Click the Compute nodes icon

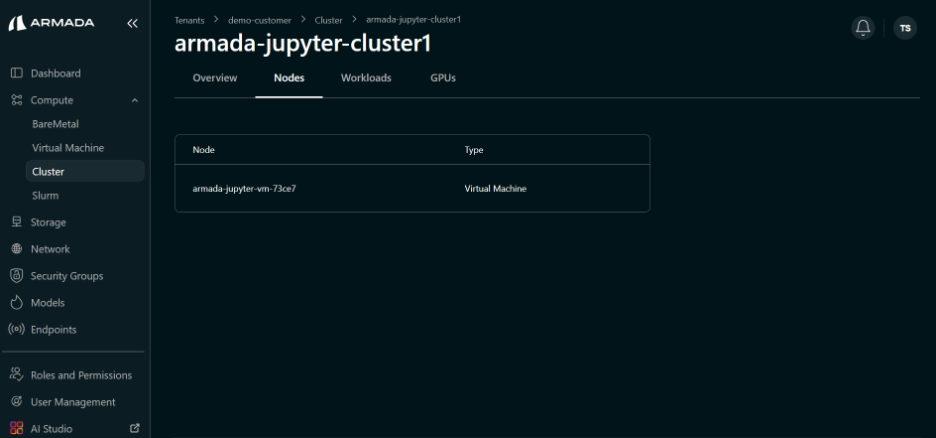point(17,100)
